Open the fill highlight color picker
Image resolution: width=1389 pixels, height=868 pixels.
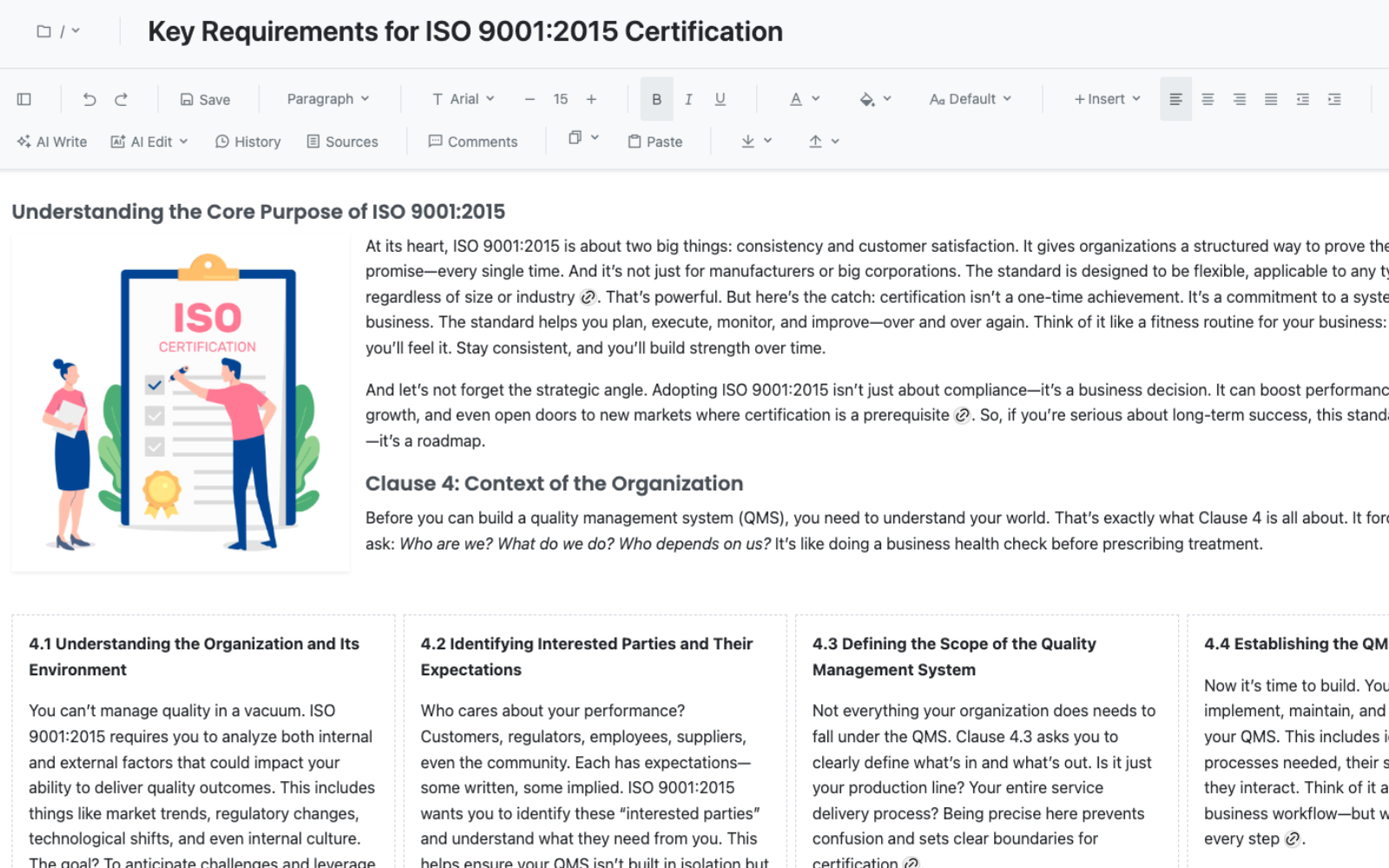click(x=875, y=99)
